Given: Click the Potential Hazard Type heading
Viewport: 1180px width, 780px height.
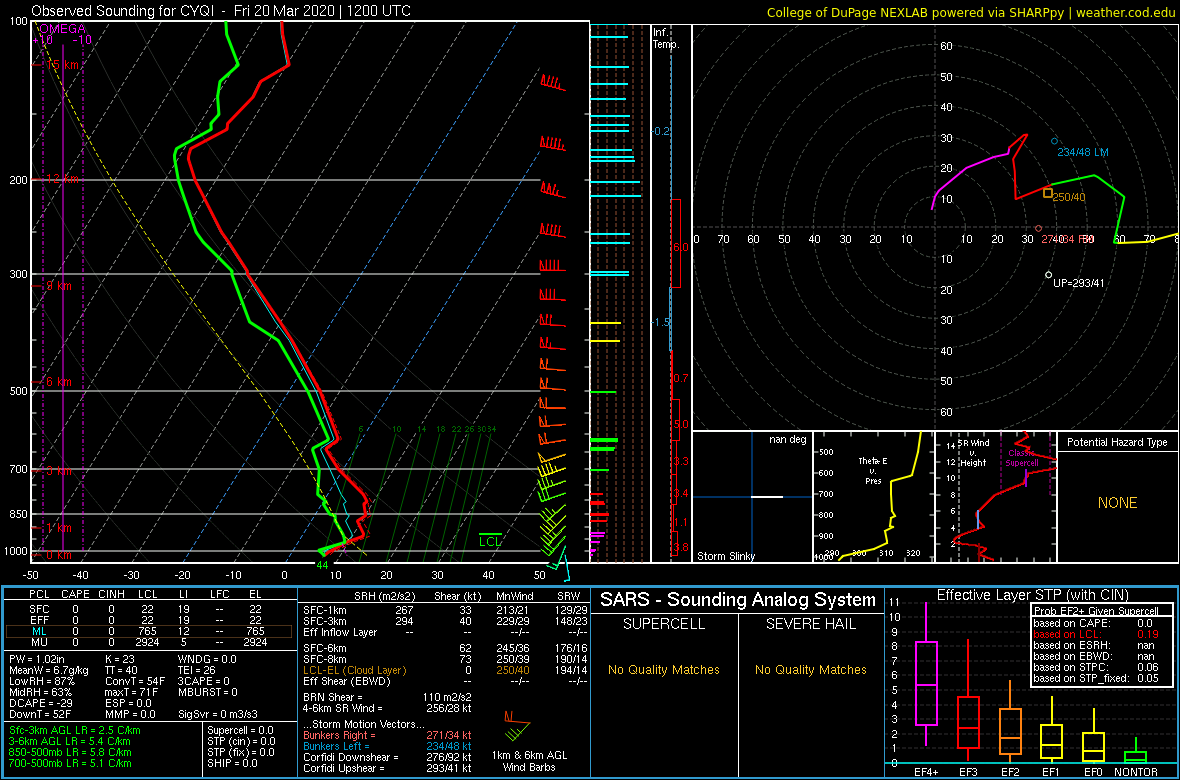Looking at the screenshot, I should pos(1118,442).
